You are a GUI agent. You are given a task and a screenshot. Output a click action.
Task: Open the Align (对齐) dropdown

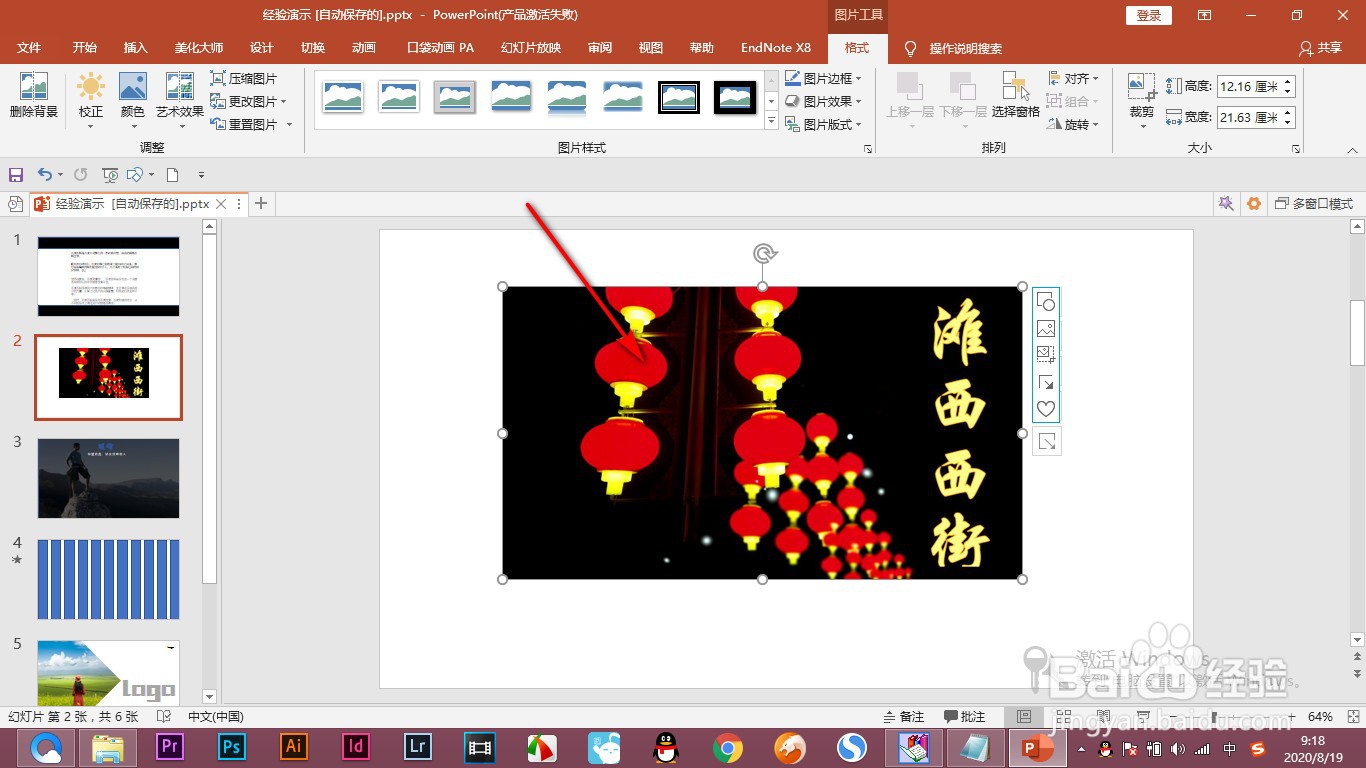tap(1073, 78)
